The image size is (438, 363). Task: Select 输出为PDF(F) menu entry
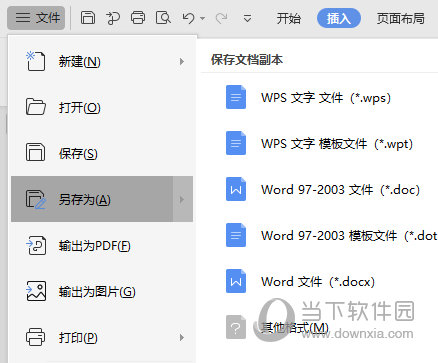102,246
